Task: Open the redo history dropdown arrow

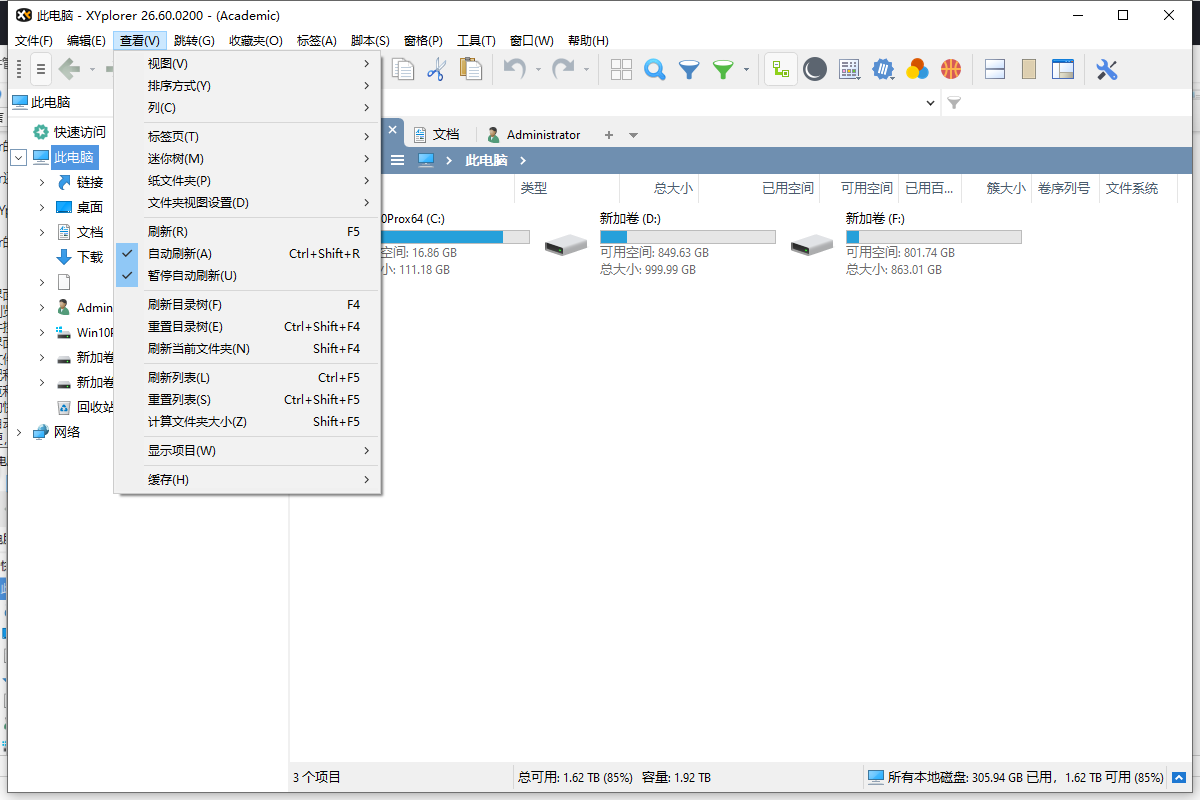Action: point(587,70)
